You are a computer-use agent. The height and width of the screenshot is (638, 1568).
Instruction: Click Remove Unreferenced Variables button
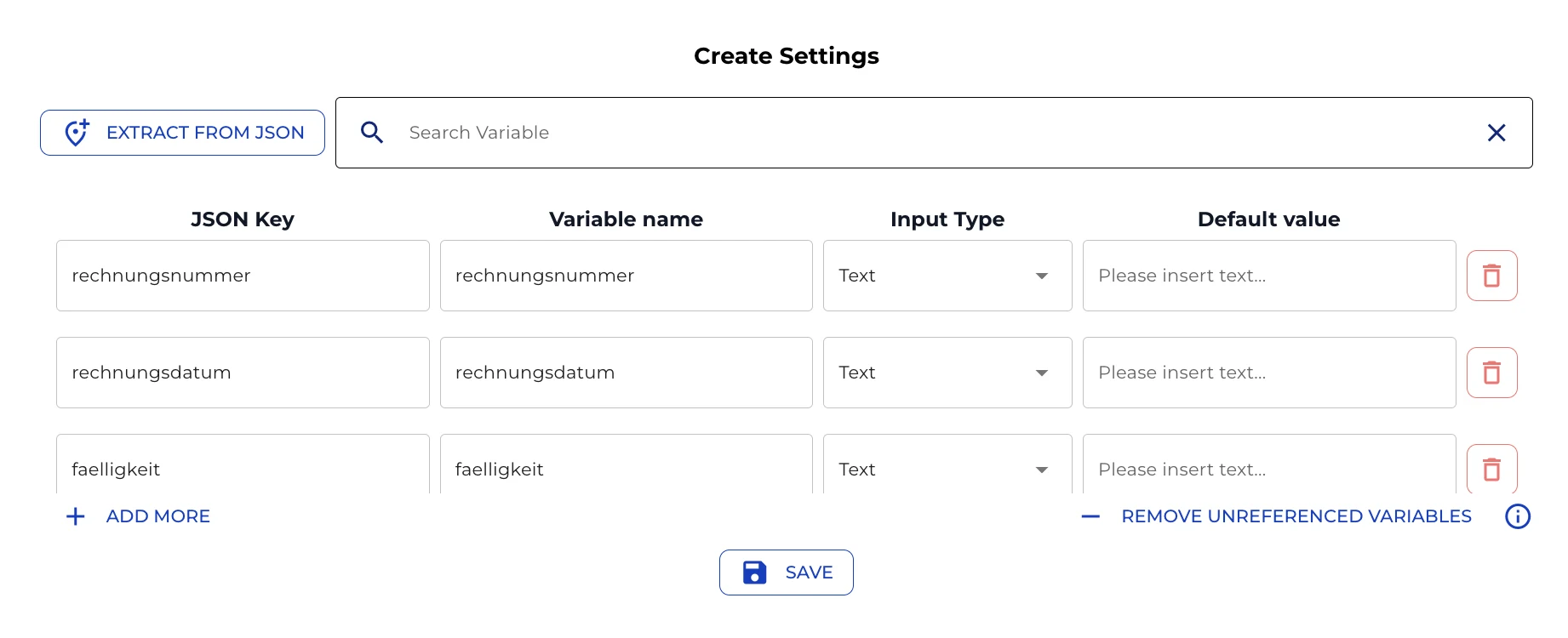click(x=1276, y=516)
